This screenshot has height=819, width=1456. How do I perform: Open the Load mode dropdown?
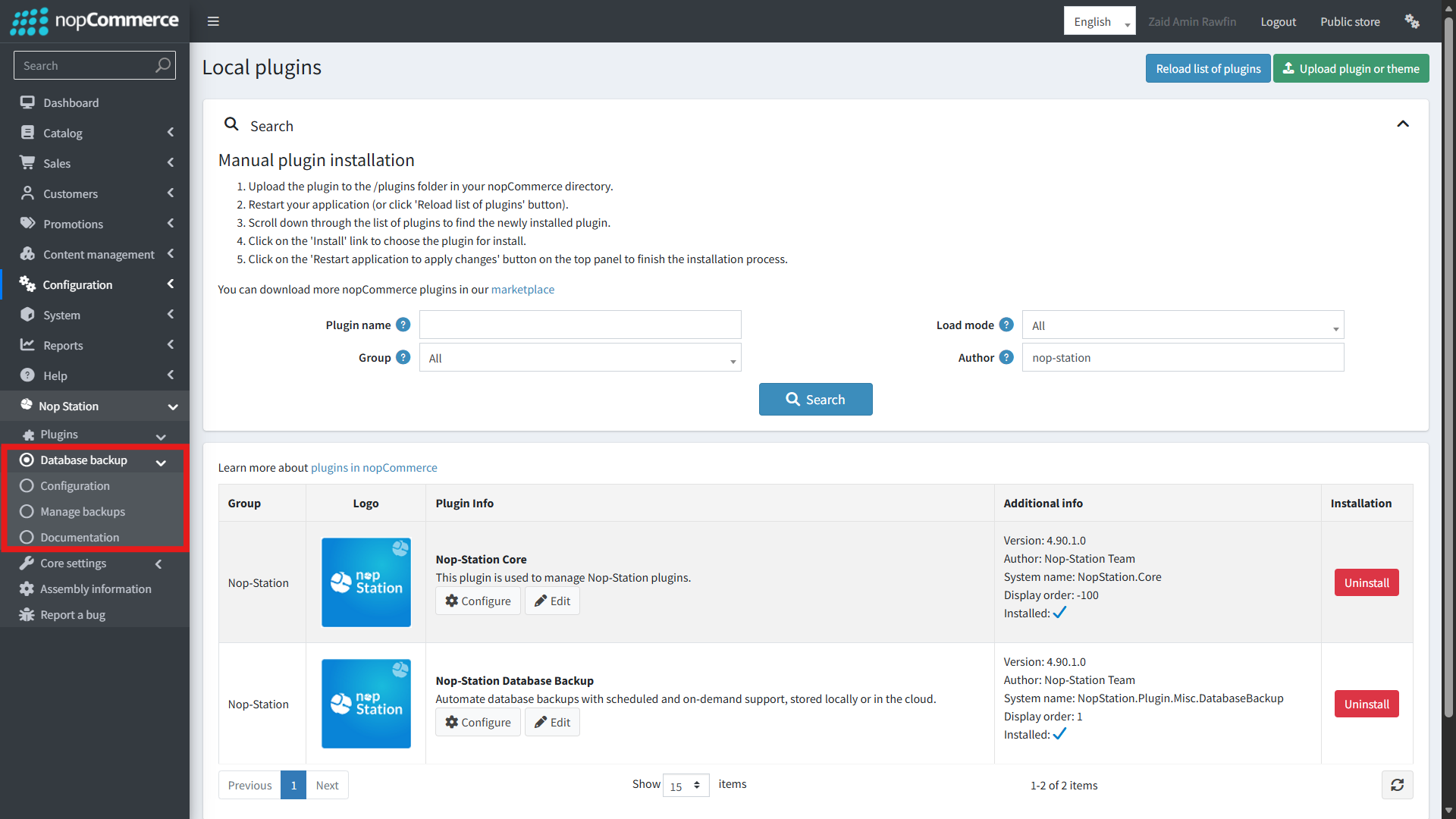1183,325
